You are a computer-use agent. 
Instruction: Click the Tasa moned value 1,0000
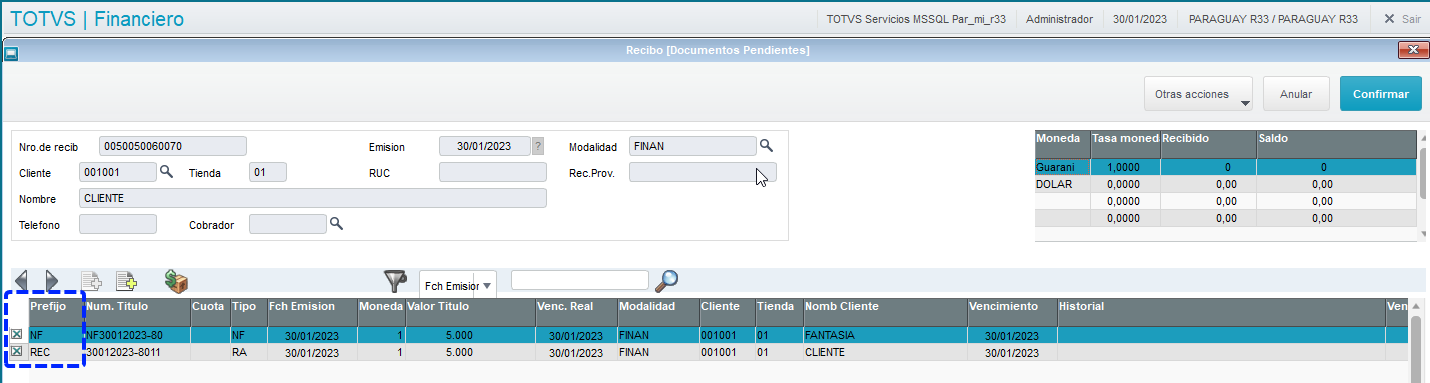pyautogui.click(x=1125, y=167)
